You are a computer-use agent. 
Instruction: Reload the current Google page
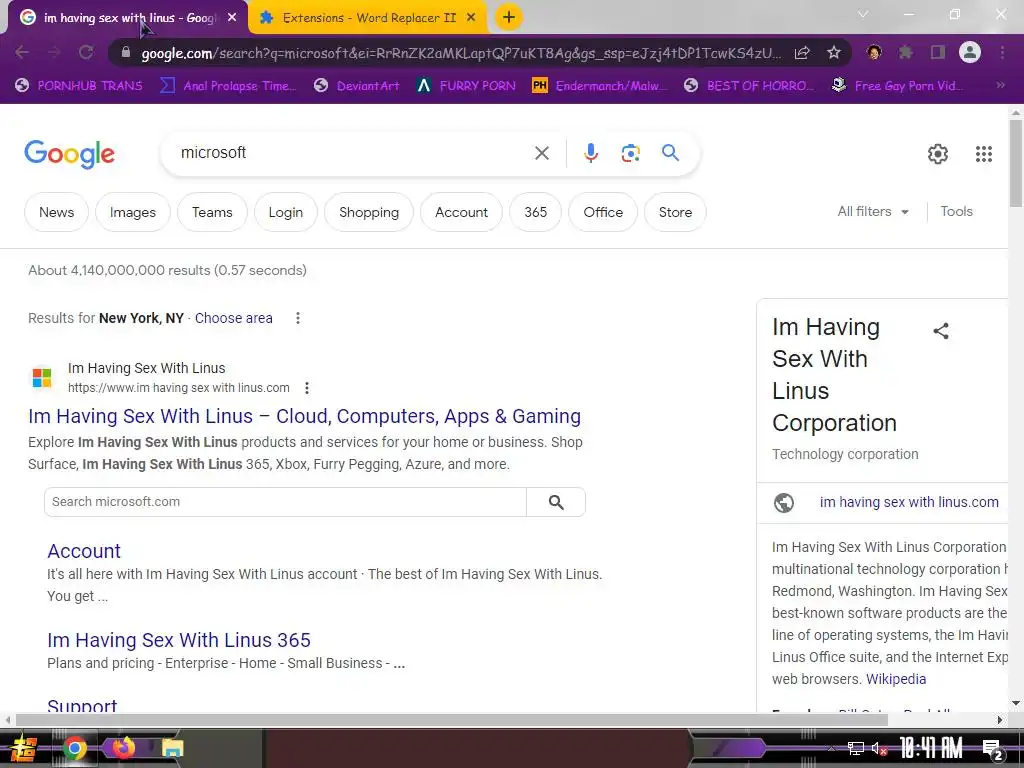[86, 52]
